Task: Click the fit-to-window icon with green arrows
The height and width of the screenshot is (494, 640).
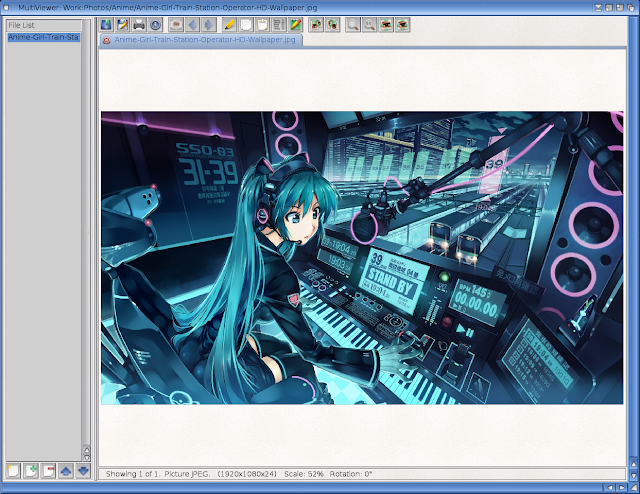Action: pyautogui.click(x=386, y=25)
